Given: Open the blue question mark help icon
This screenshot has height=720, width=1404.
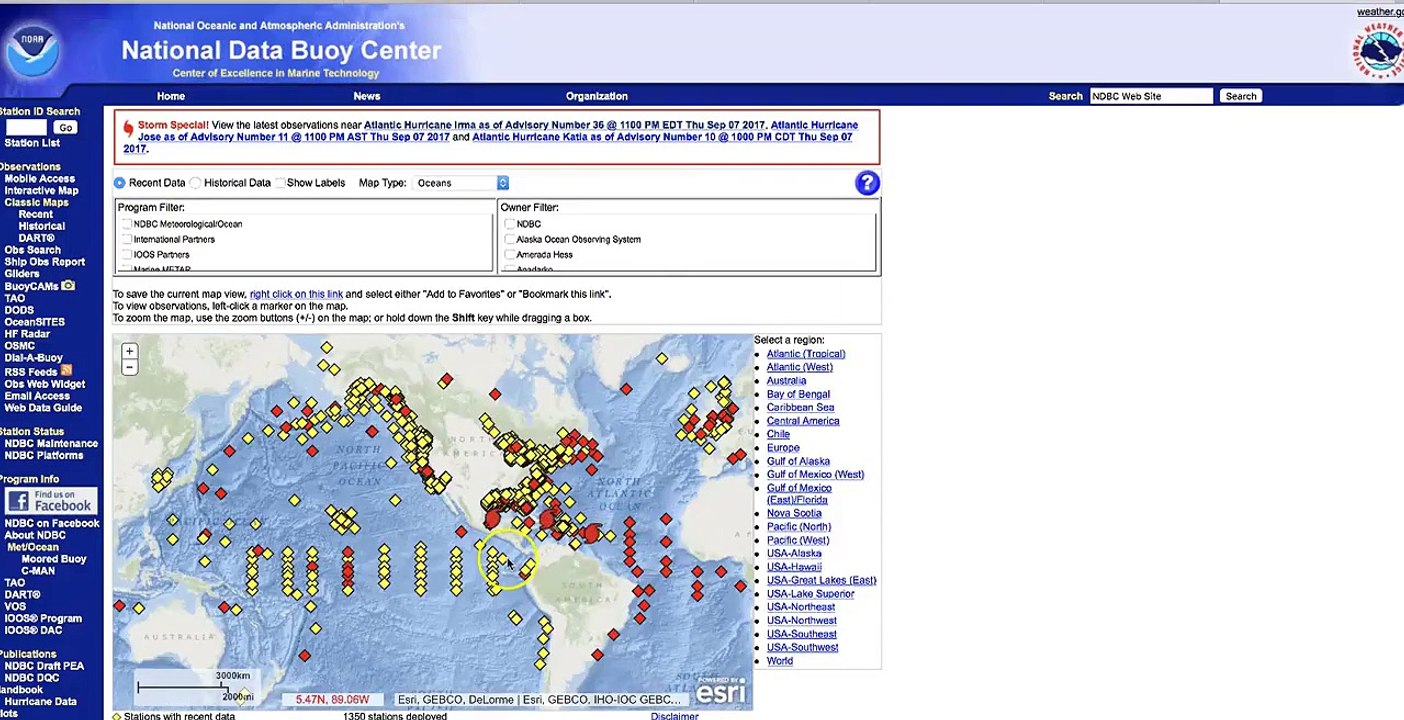Looking at the screenshot, I should [867, 183].
